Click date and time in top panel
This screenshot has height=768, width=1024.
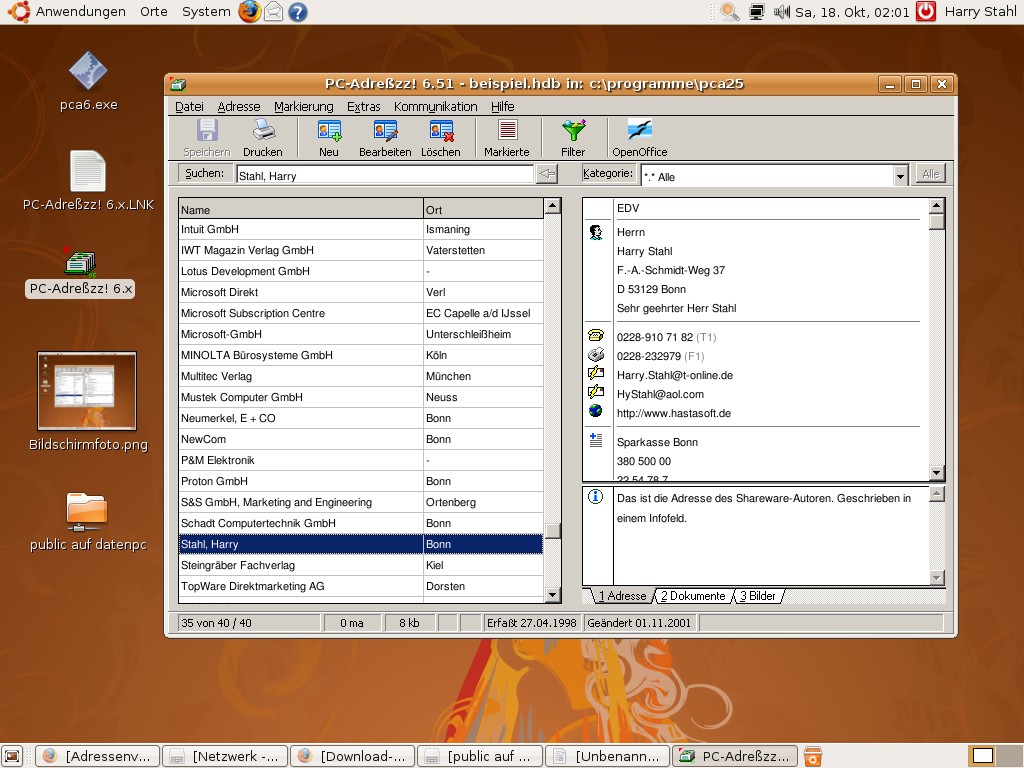(x=852, y=12)
